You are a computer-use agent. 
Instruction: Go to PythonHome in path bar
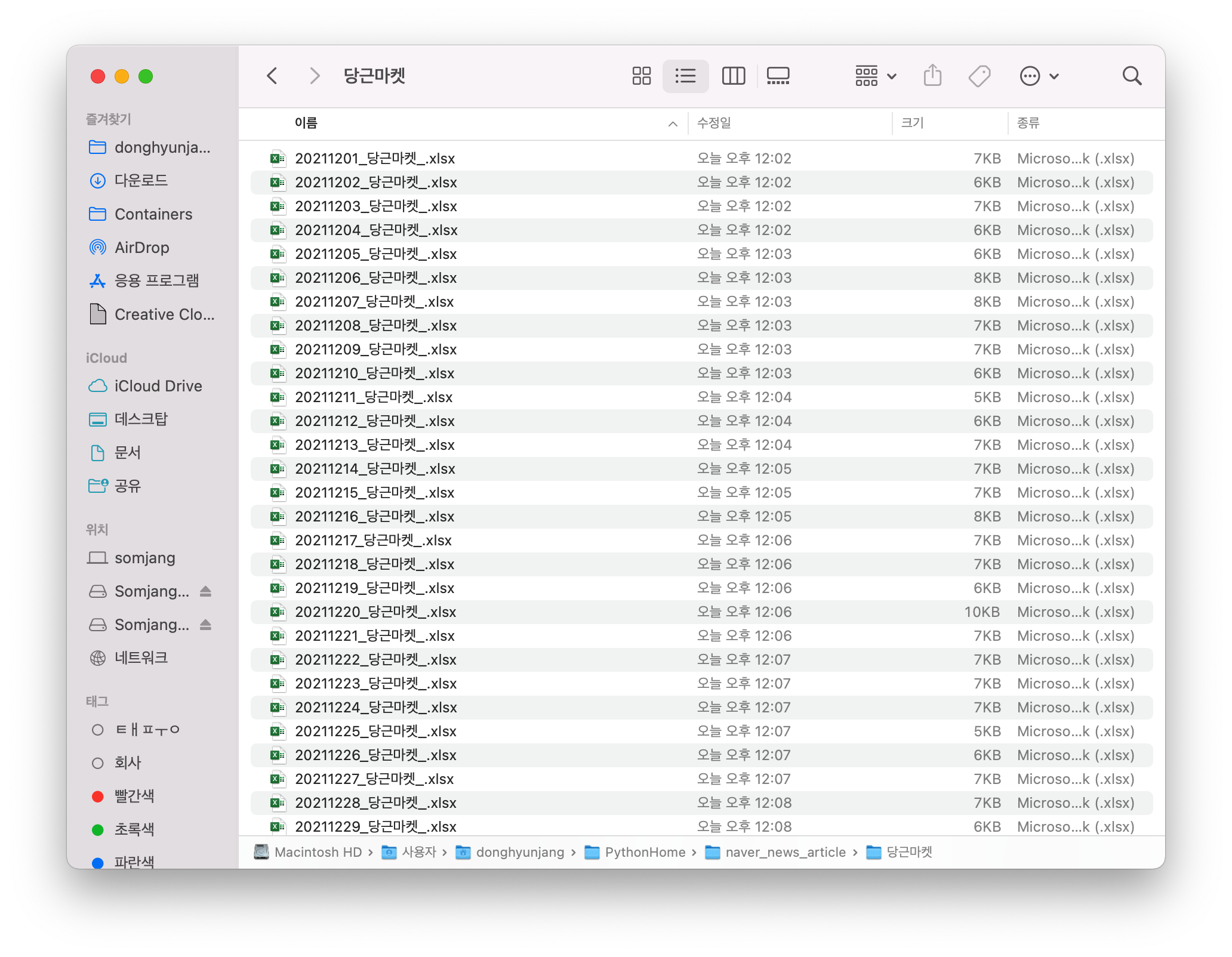tap(635, 852)
